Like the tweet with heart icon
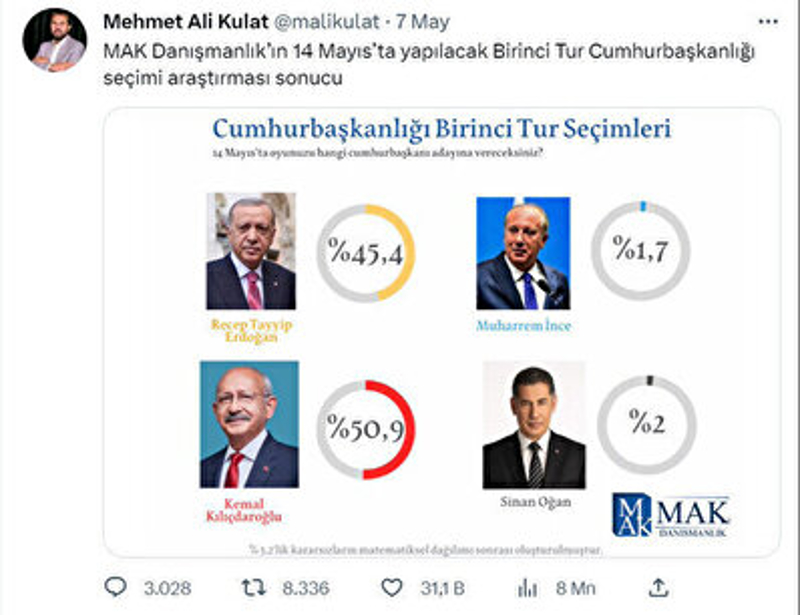The image size is (800, 615). 392,588
